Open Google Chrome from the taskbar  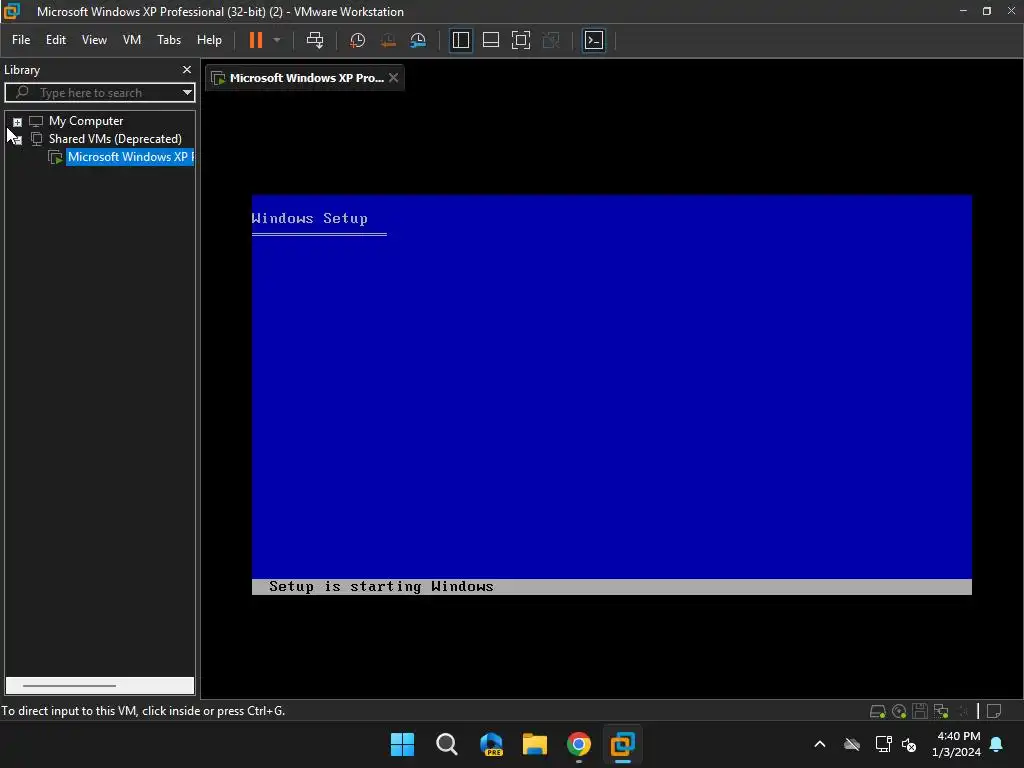(579, 744)
